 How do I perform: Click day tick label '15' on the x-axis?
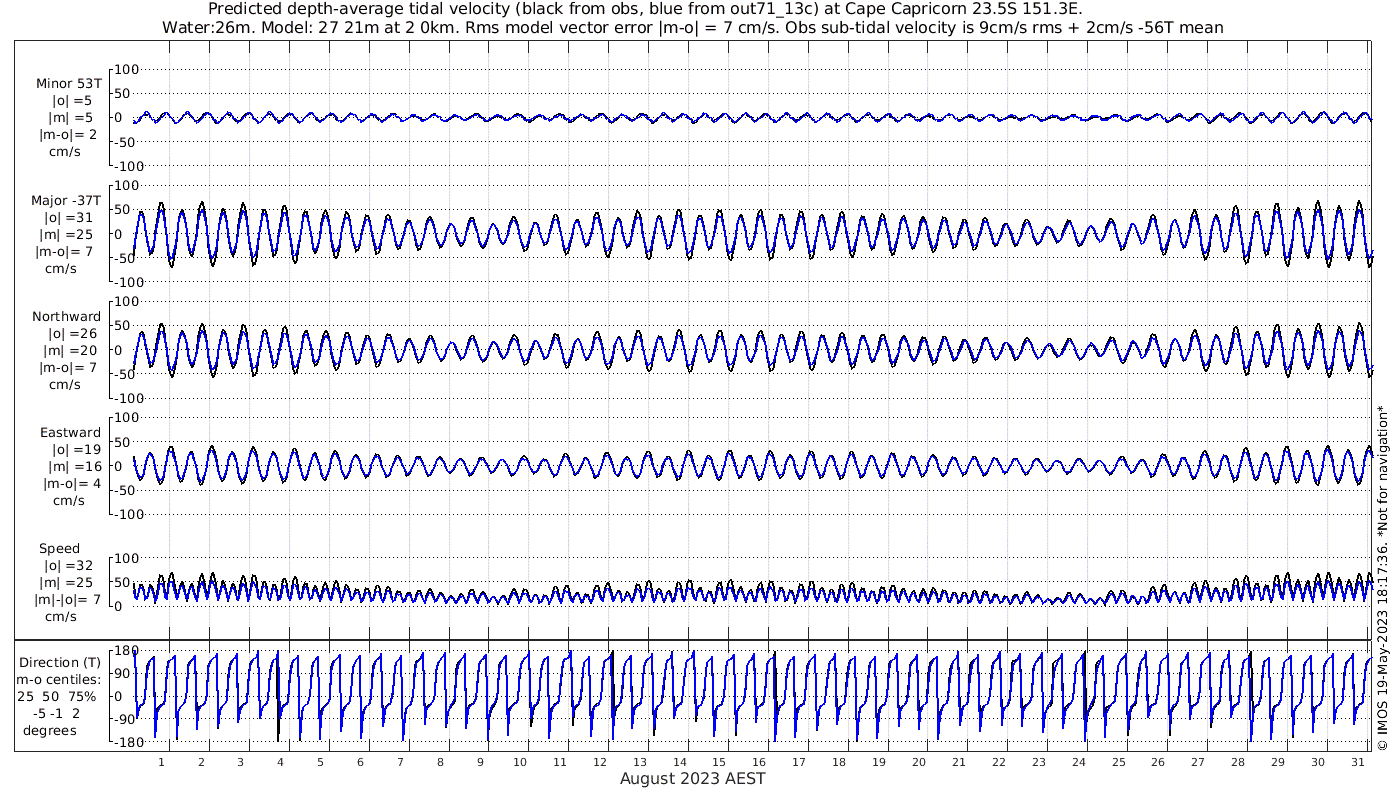719,762
